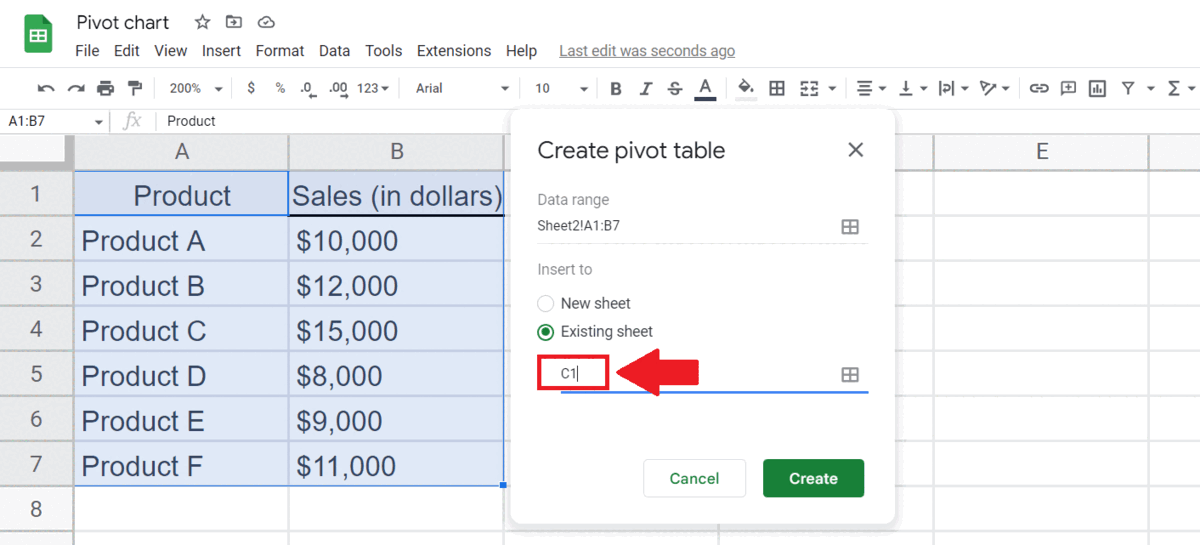Format as percent
The width and height of the screenshot is (1200, 545).
click(280, 88)
